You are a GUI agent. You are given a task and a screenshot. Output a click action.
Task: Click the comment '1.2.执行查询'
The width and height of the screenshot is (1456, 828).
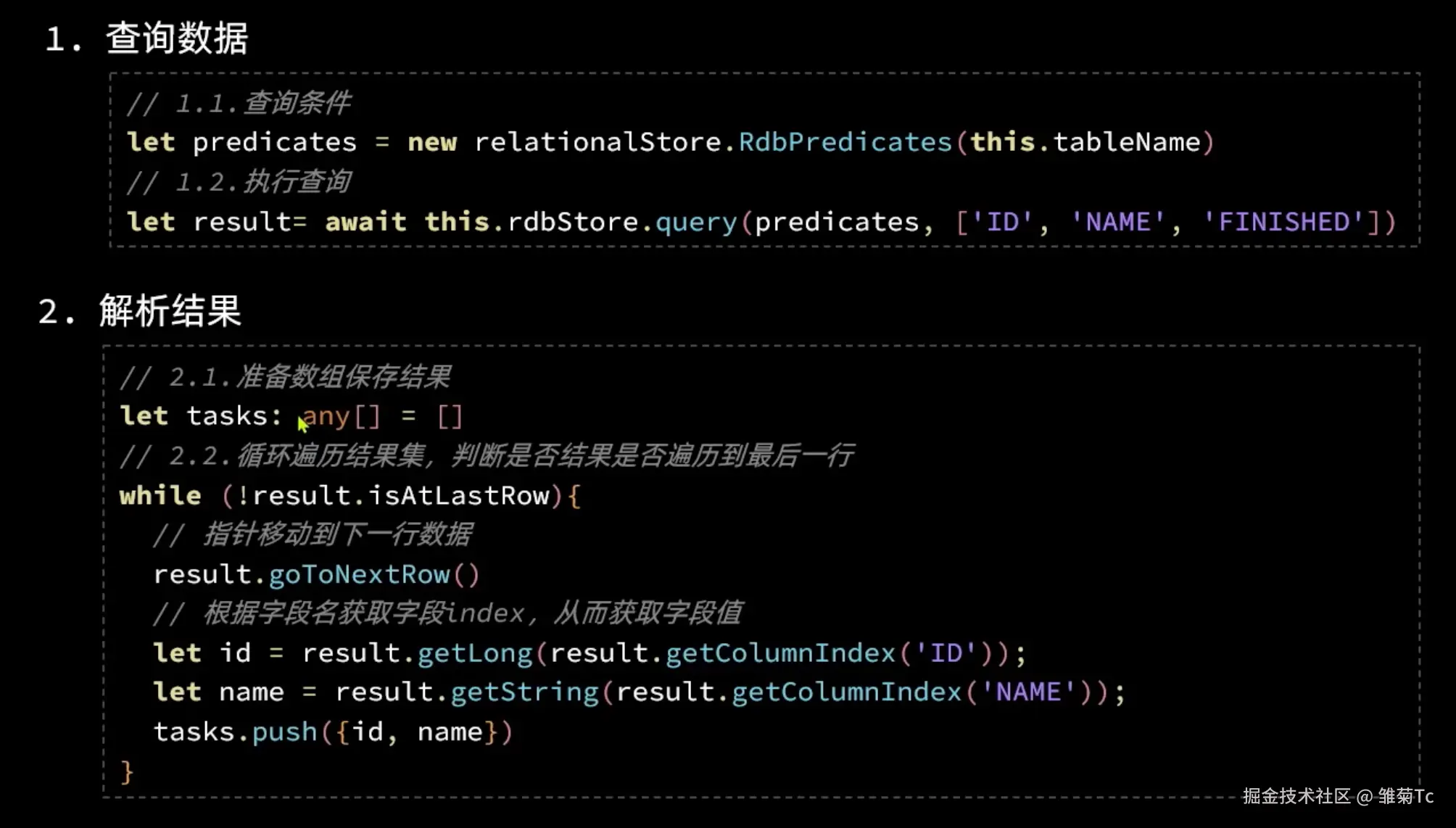pos(239,182)
